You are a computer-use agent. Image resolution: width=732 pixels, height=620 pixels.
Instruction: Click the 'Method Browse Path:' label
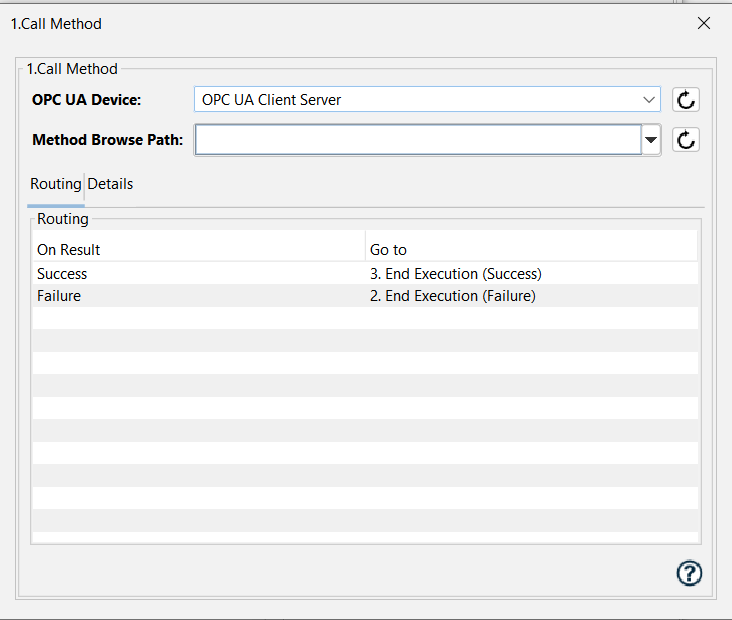click(x=107, y=140)
